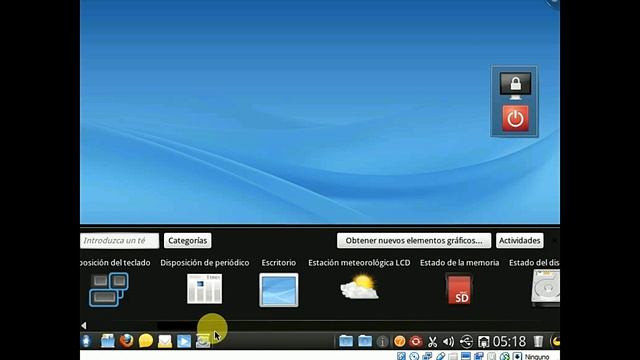The image size is (640, 360).
Task: Open the USB device notifier icon
Action: pos(466,341)
